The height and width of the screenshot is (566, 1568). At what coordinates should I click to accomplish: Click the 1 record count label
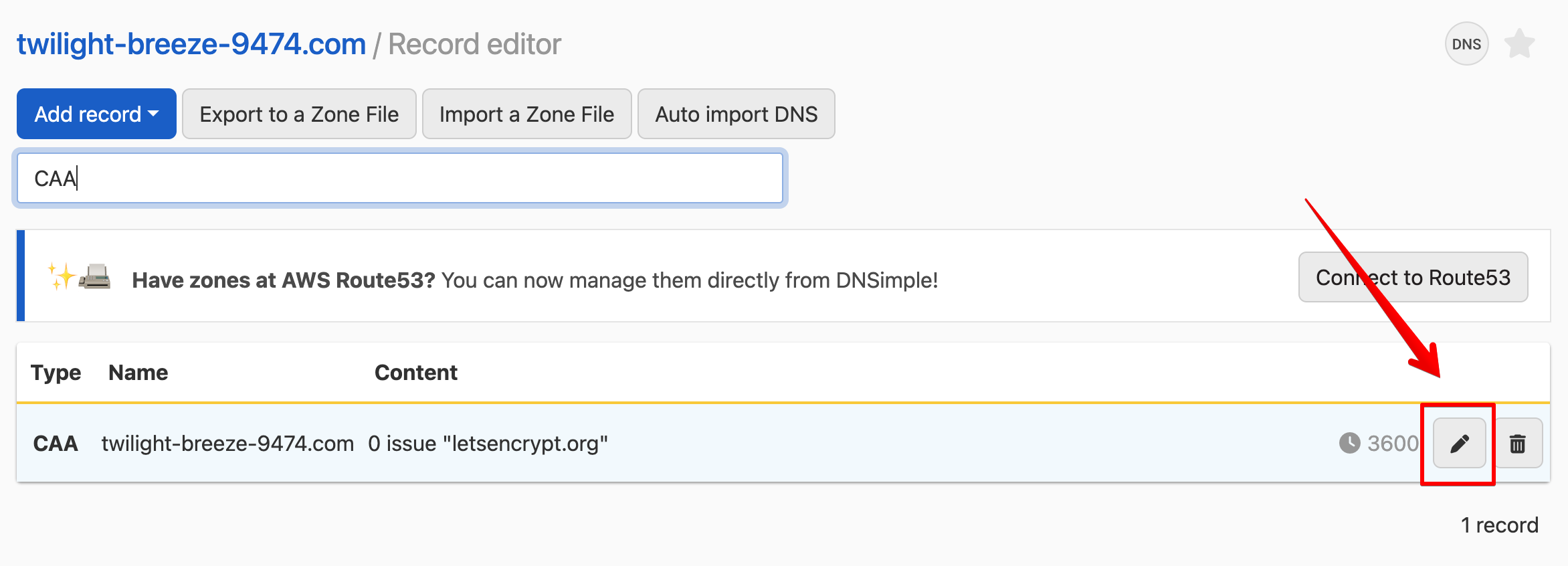(1500, 525)
